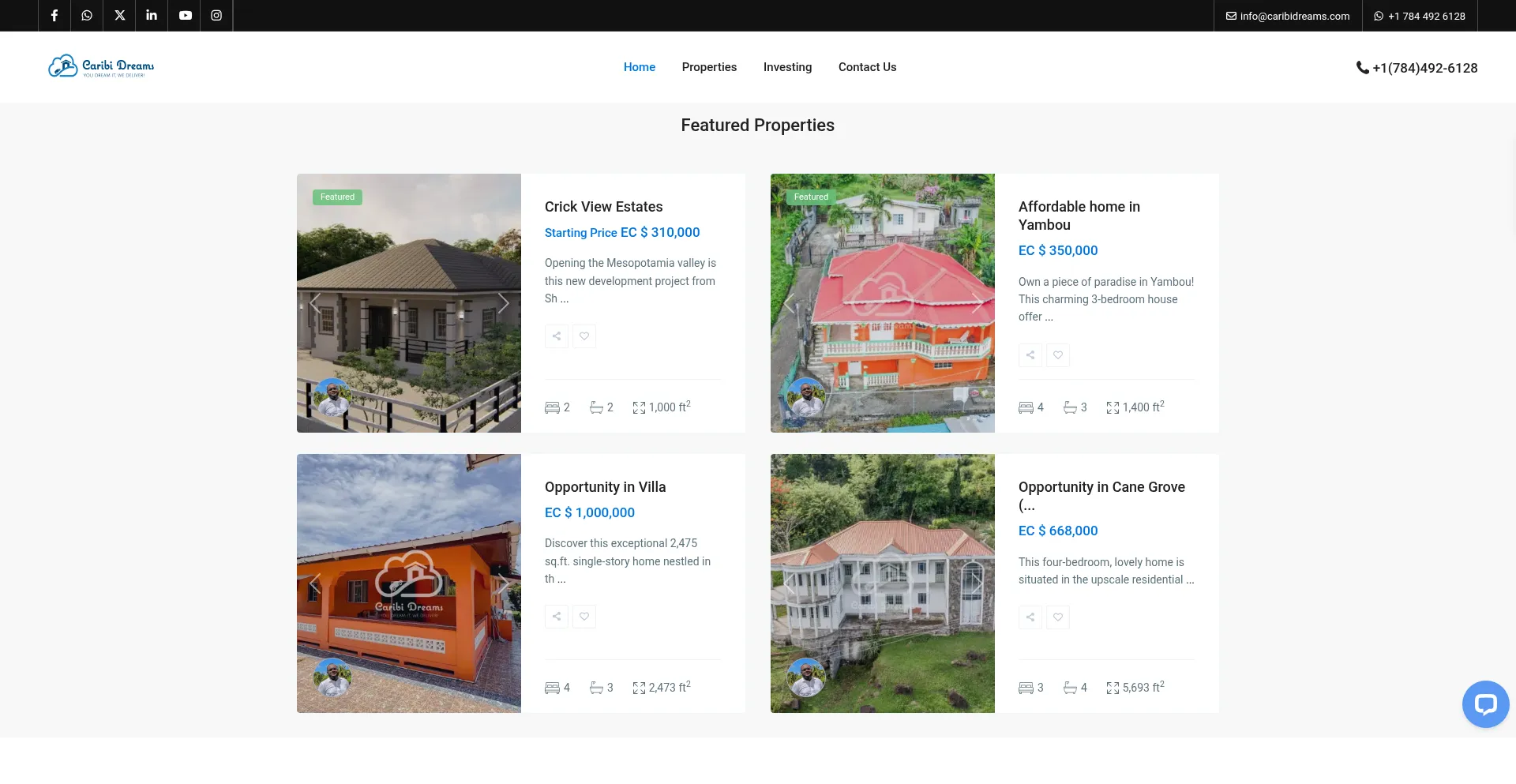This screenshot has height=784, width=1516.
Task: Go to the Properties menu item
Action: [x=709, y=67]
